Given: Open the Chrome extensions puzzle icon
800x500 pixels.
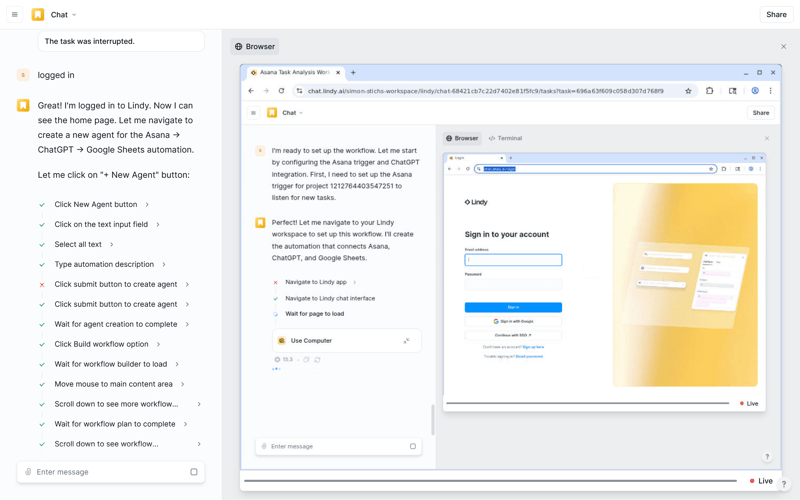Looking at the screenshot, I should click(x=710, y=91).
